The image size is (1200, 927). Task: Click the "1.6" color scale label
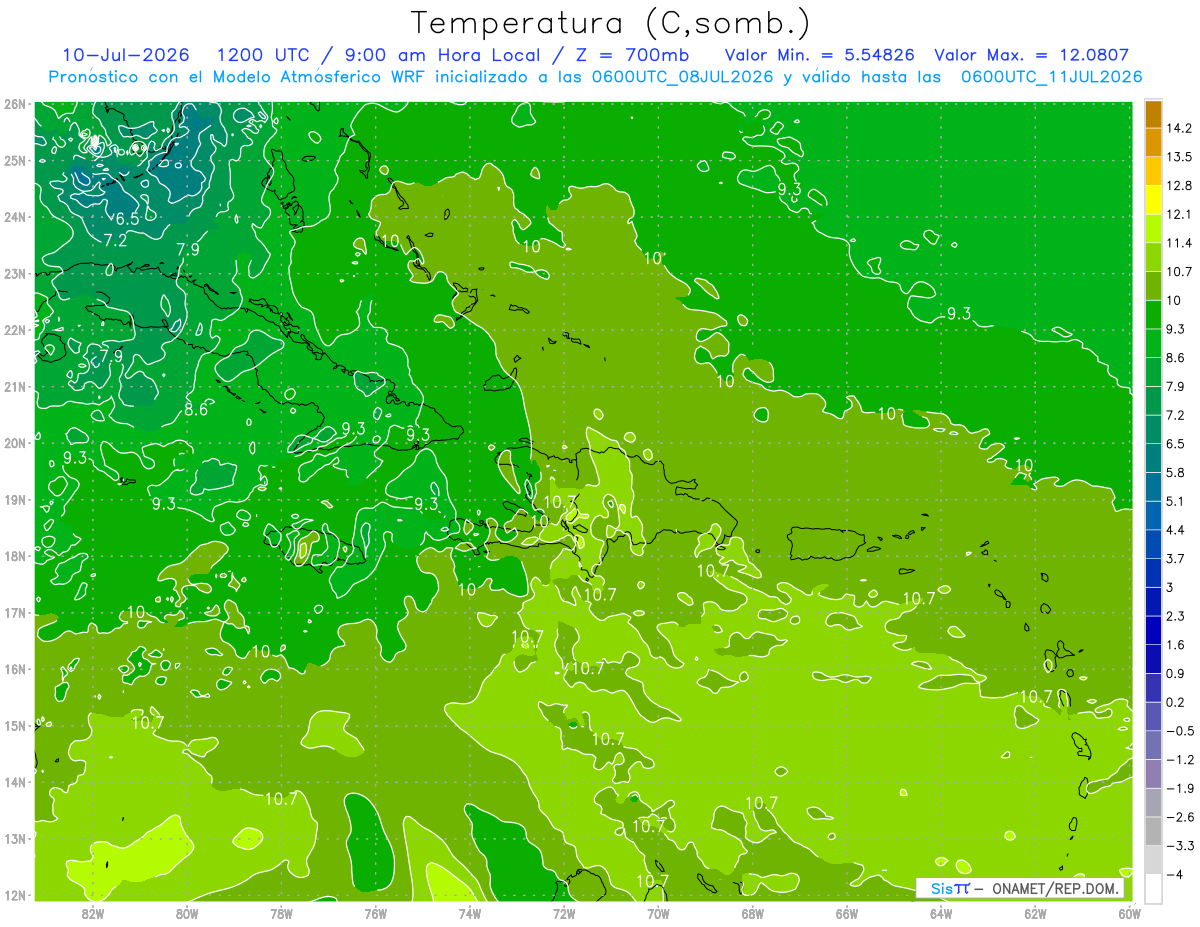pyautogui.click(x=1175, y=645)
